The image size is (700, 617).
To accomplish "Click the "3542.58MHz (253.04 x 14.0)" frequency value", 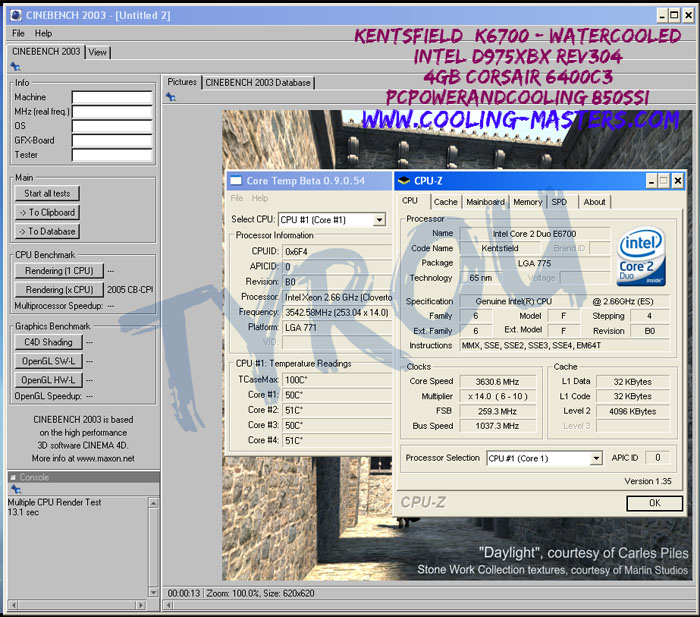I will pyautogui.click(x=337, y=313).
